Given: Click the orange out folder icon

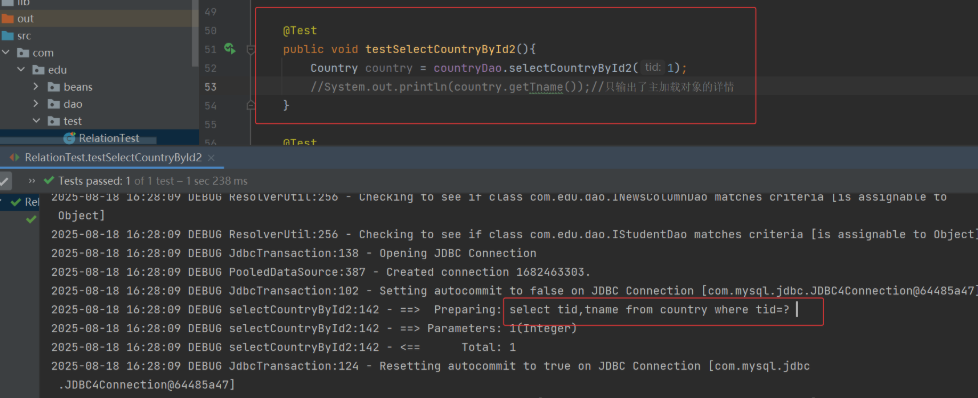Looking at the screenshot, I should tap(7, 19).
